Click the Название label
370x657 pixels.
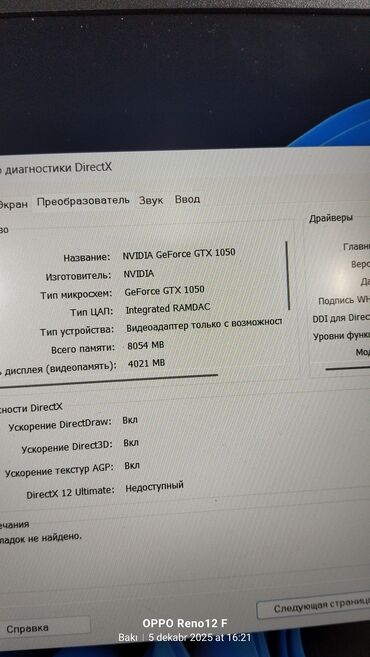[87, 258]
